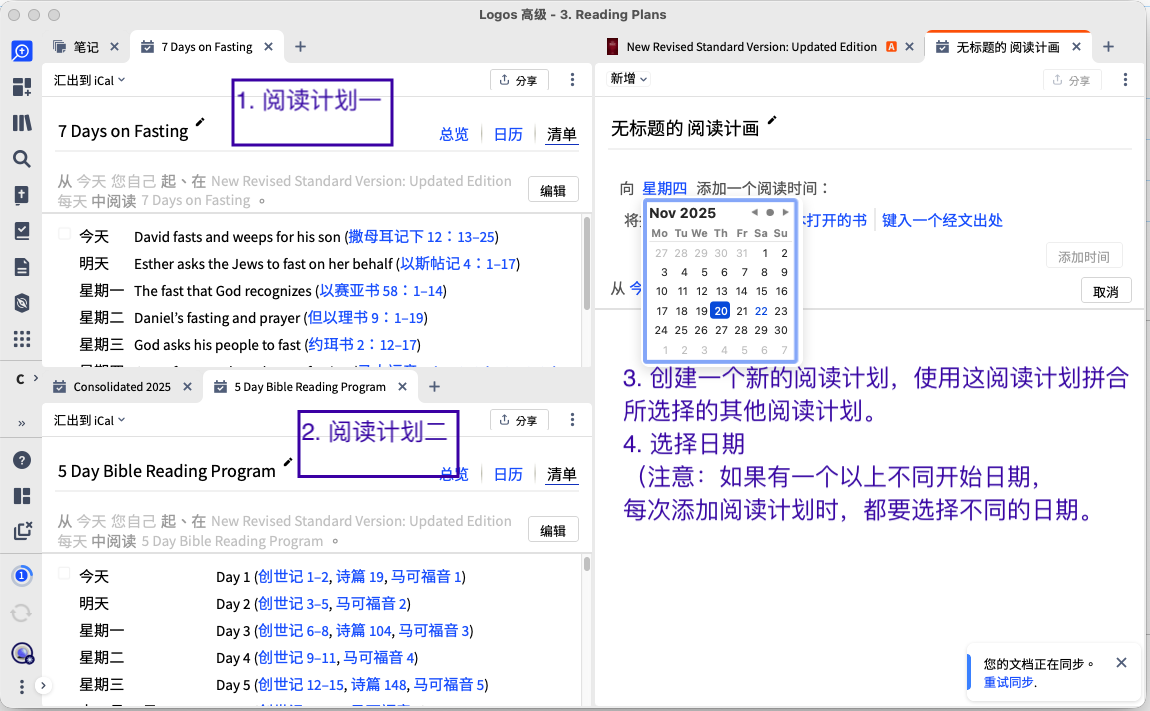Open the user profile avatar icon
The width and height of the screenshot is (1150, 711).
click(x=22, y=652)
